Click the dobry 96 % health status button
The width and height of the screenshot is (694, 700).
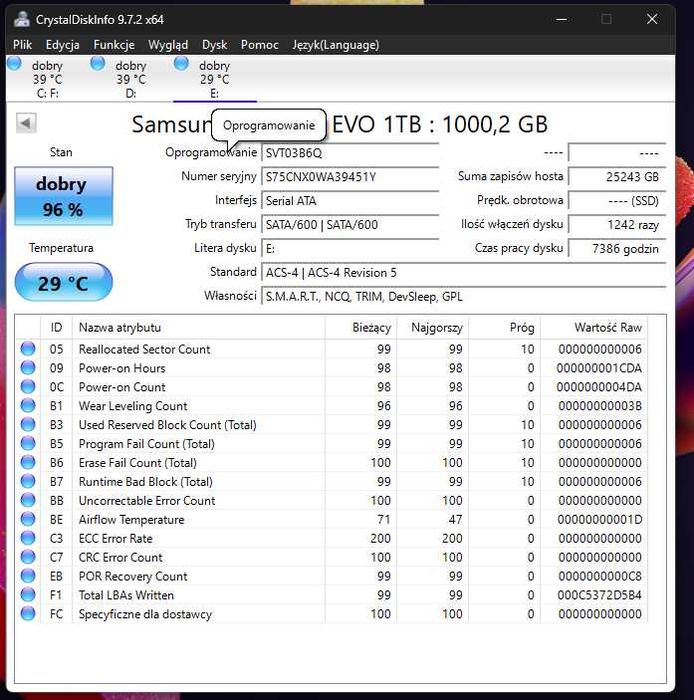(63, 196)
